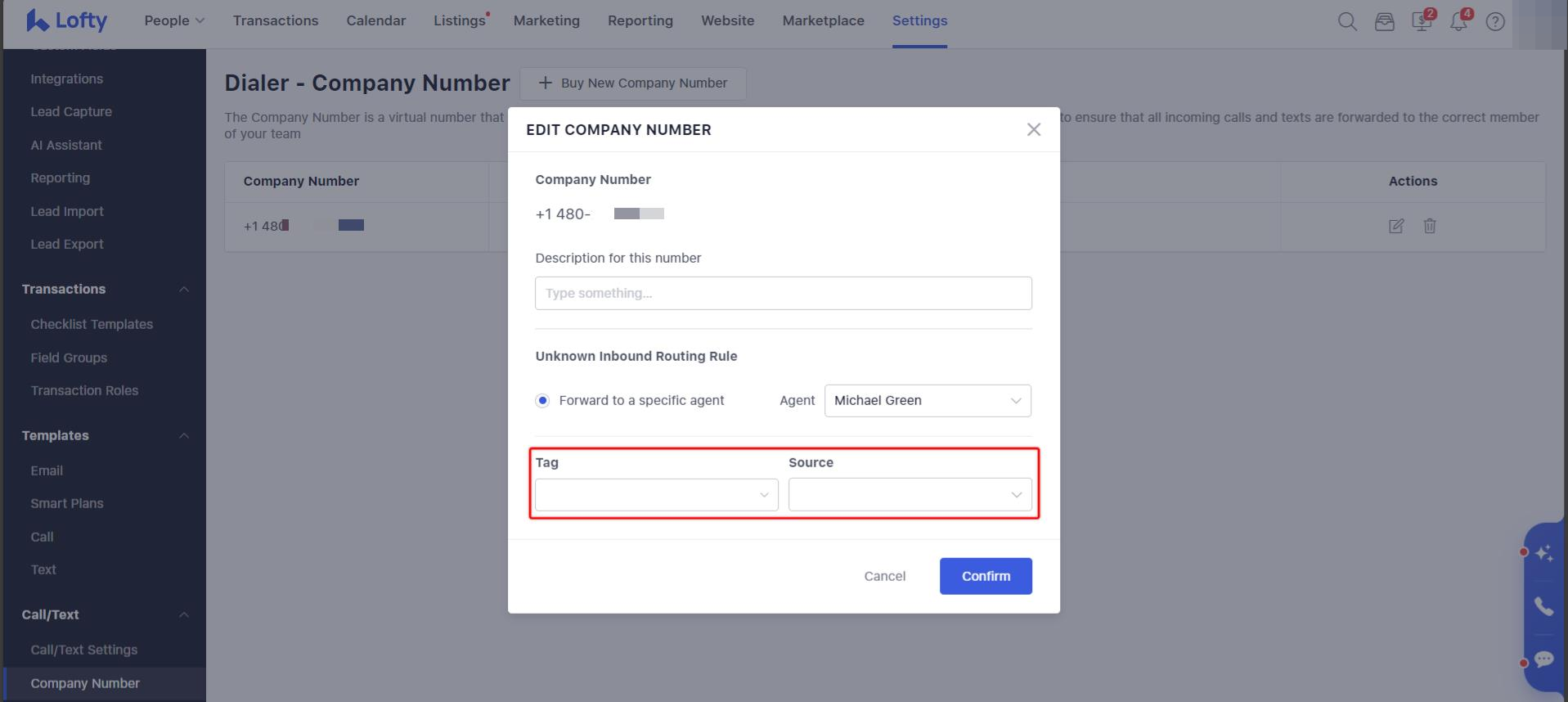Open the floating chat bubble icon
The width and height of the screenshot is (1568, 702).
(1543, 659)
